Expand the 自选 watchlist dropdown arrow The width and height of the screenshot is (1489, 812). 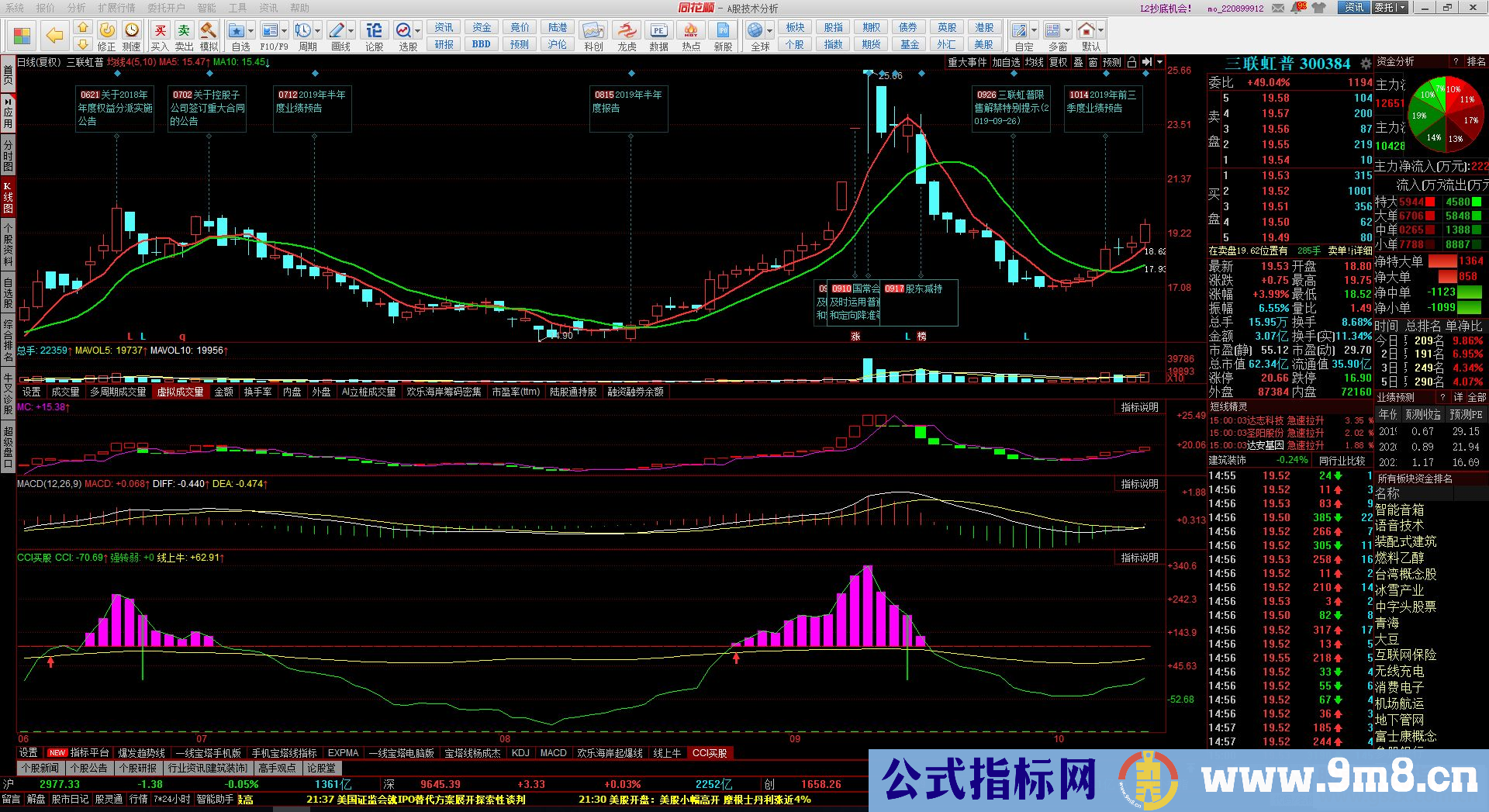[251, 29]
